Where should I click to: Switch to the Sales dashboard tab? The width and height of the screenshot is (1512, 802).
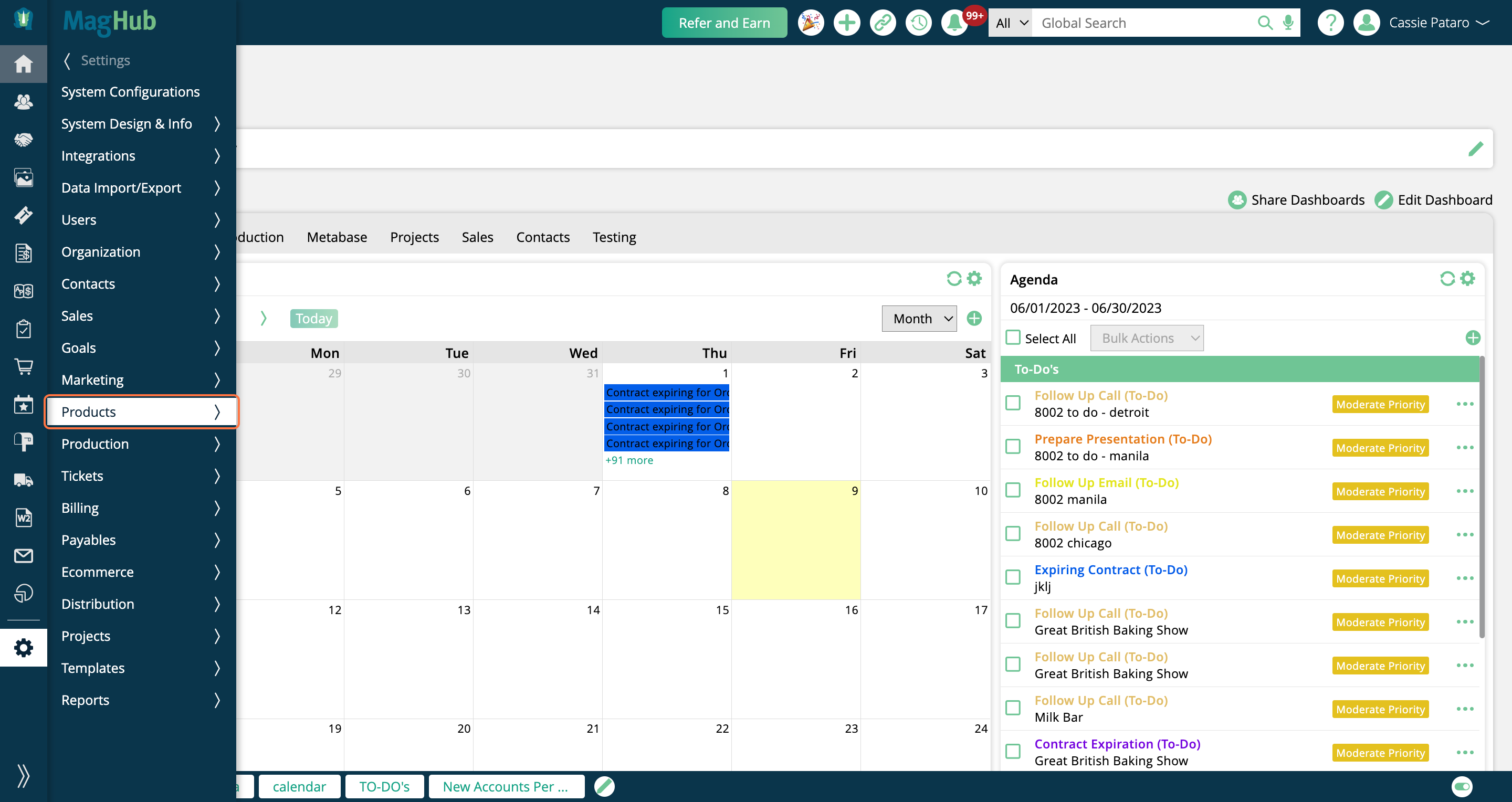477,237
